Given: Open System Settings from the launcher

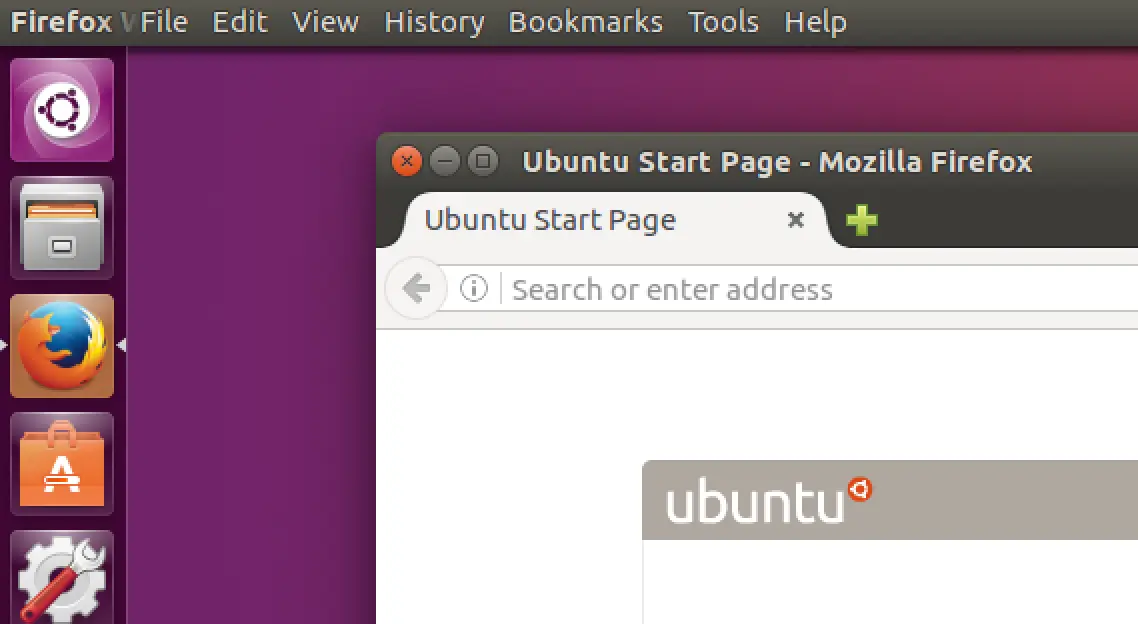Looking at the screenshot, I should click(x=62, y=578).
